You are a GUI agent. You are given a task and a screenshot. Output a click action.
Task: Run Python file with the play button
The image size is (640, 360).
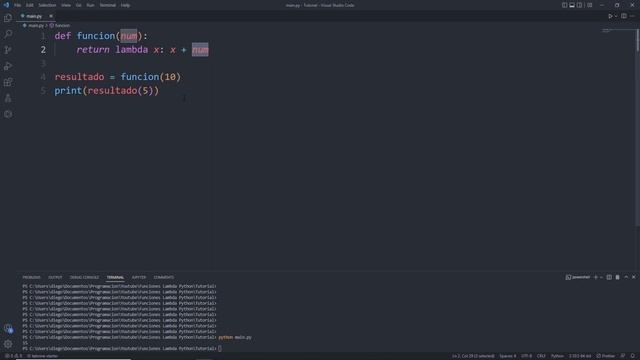(610, 16)
